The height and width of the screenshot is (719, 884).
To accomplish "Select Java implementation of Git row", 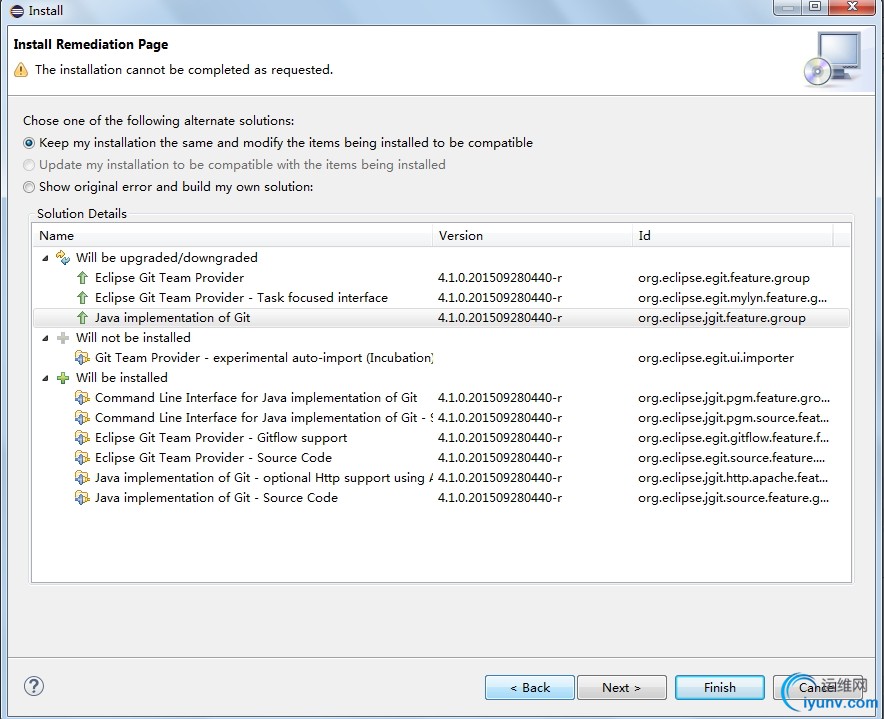I will pyautogui.click(x=441, y=317).
